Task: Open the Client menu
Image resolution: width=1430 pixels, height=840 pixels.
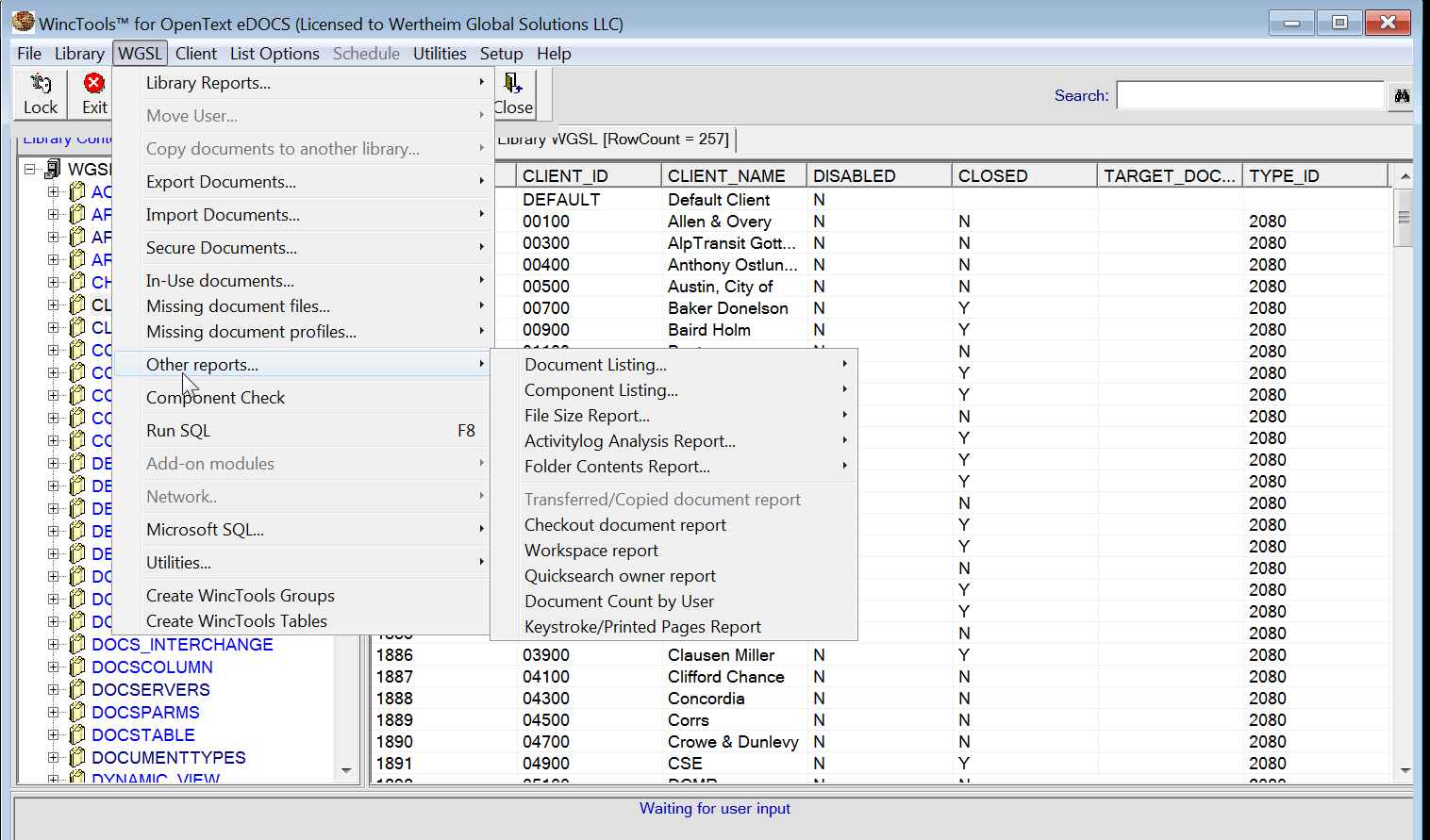Action: tap(196, 54)
